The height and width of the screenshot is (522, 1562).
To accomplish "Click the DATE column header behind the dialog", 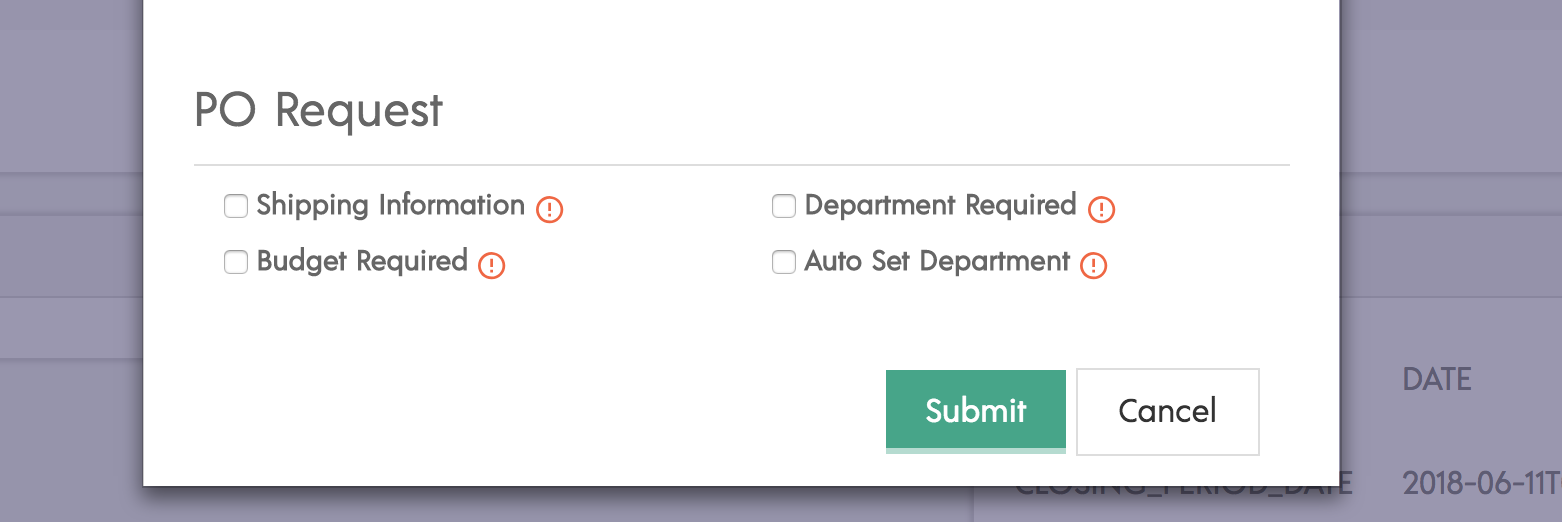I will tap(1437, 379).
